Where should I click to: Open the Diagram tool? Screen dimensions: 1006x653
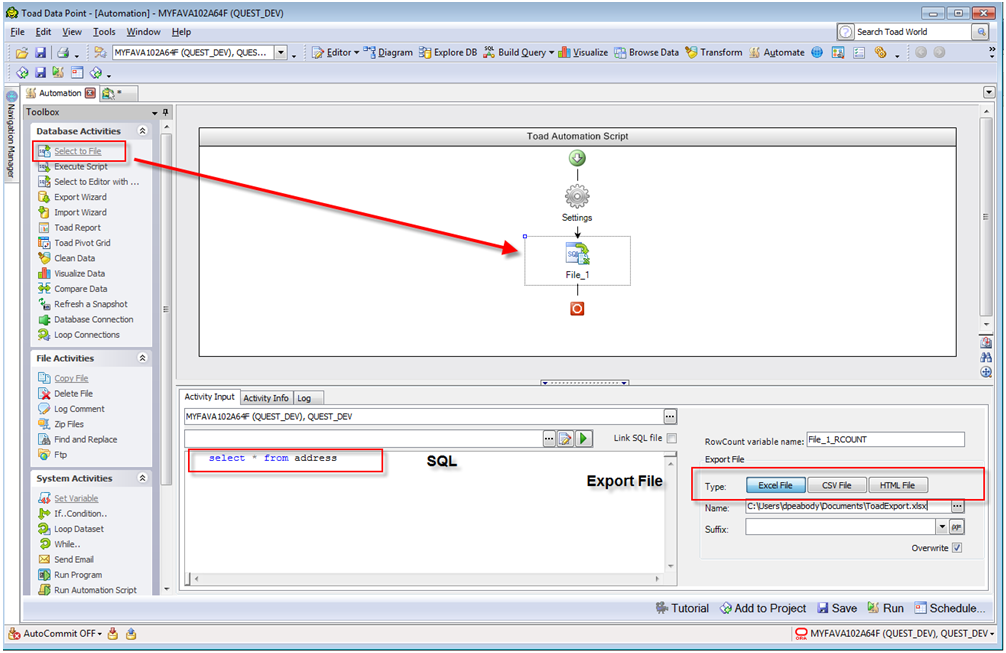[388, 53]
